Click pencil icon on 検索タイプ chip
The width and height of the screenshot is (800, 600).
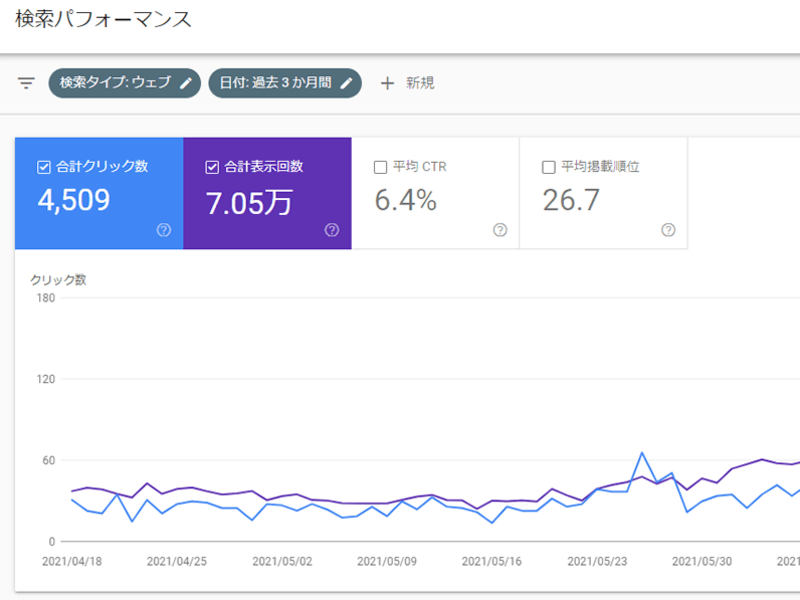(185, 83)
